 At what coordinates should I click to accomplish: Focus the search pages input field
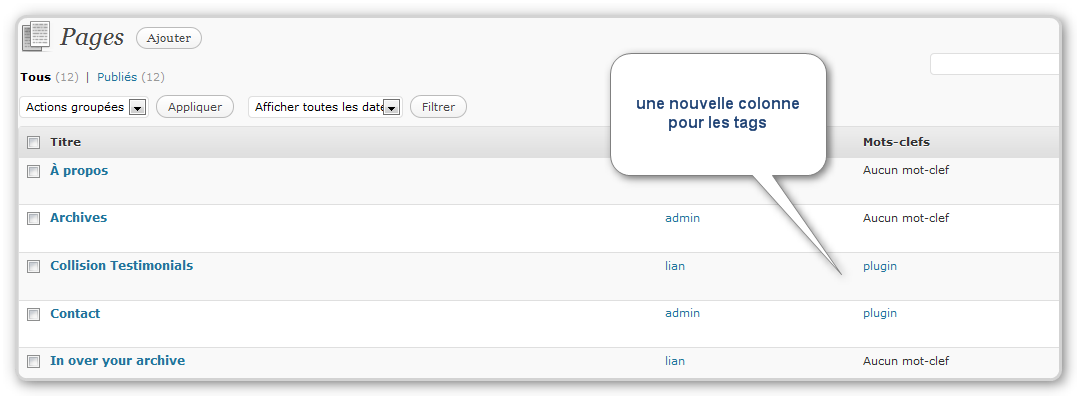pos(996,64)
